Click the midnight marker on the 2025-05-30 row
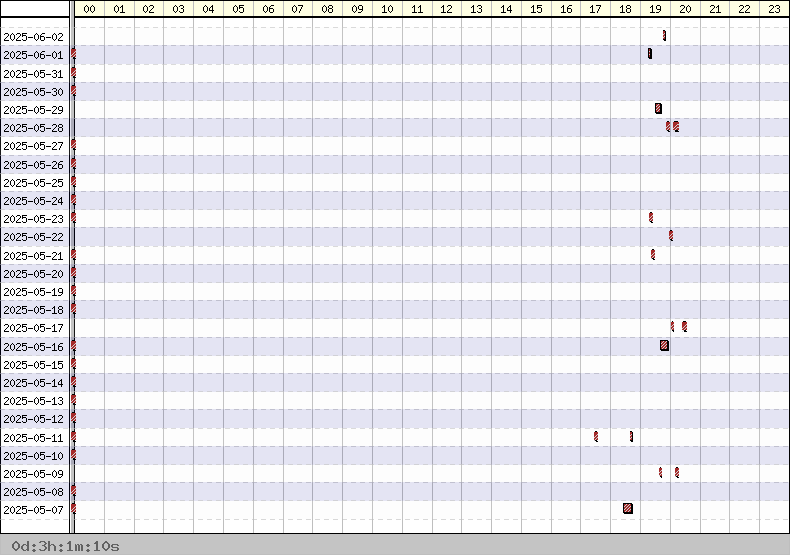Screen dimensions: 790x555 click(x=74, y=91)
